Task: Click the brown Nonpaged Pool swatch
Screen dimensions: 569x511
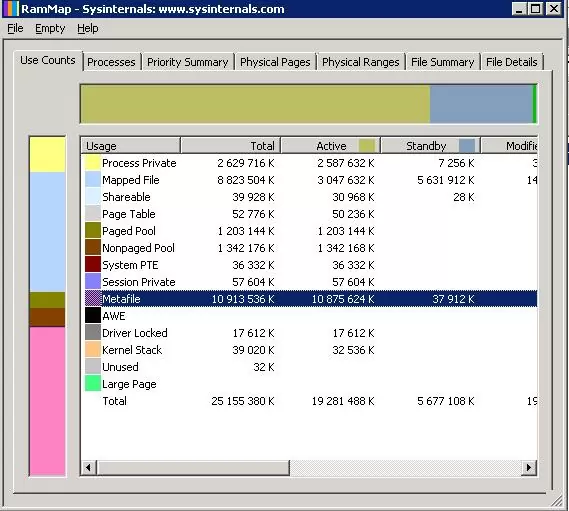Action: 93,248
